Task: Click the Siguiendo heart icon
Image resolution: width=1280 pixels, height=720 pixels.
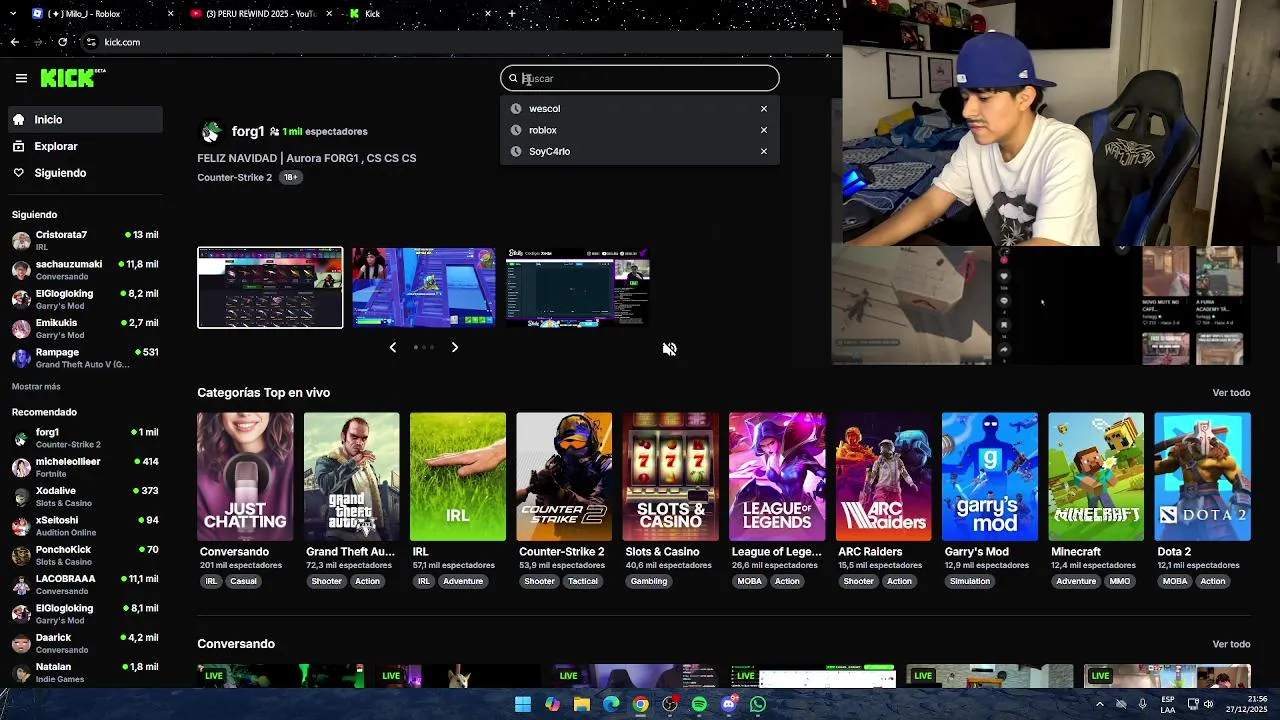Action: click(x=19, y=173)
